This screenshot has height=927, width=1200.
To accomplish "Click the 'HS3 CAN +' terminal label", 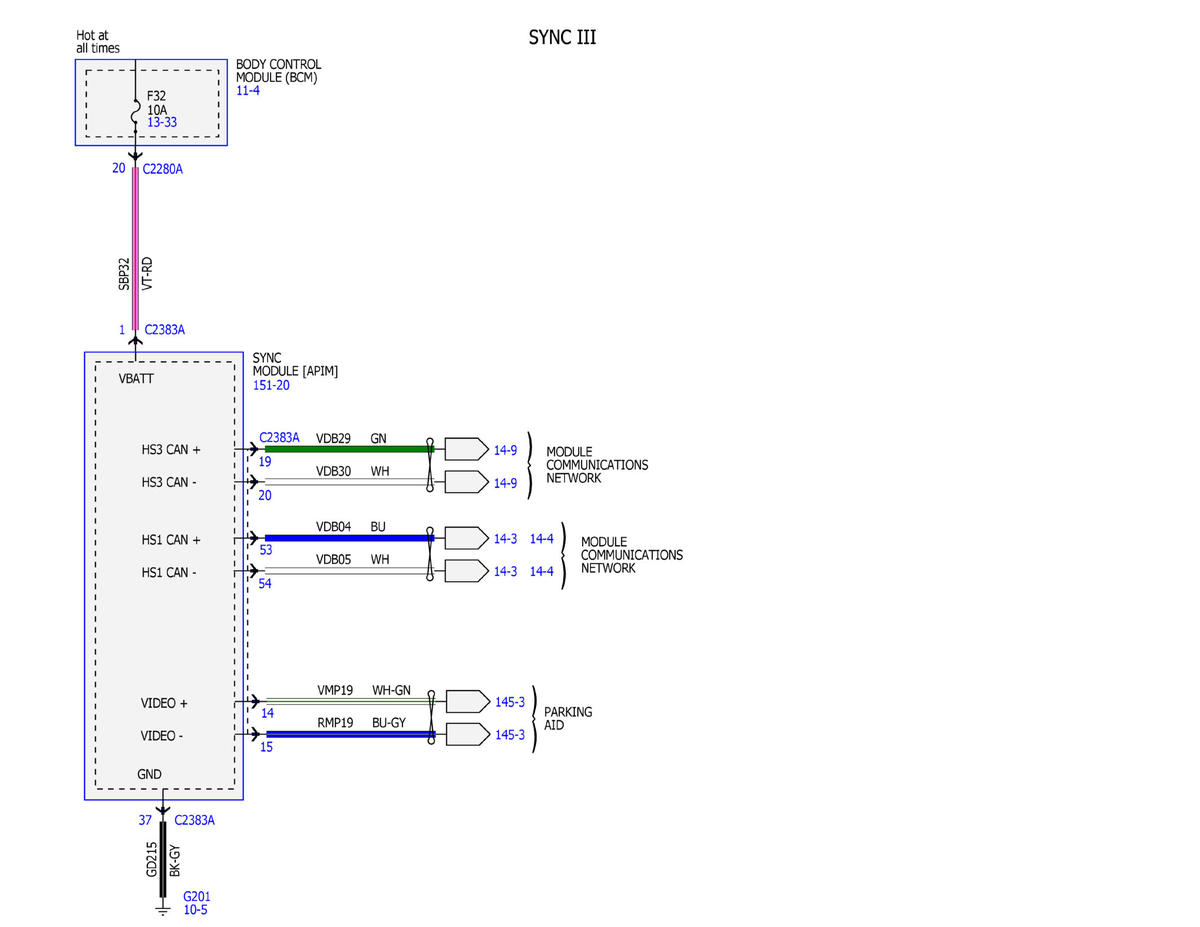I will pos(171,450).
